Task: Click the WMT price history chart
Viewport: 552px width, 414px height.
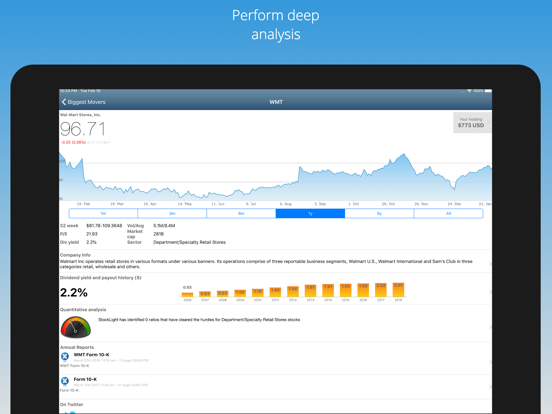Action: click(275, 178)
